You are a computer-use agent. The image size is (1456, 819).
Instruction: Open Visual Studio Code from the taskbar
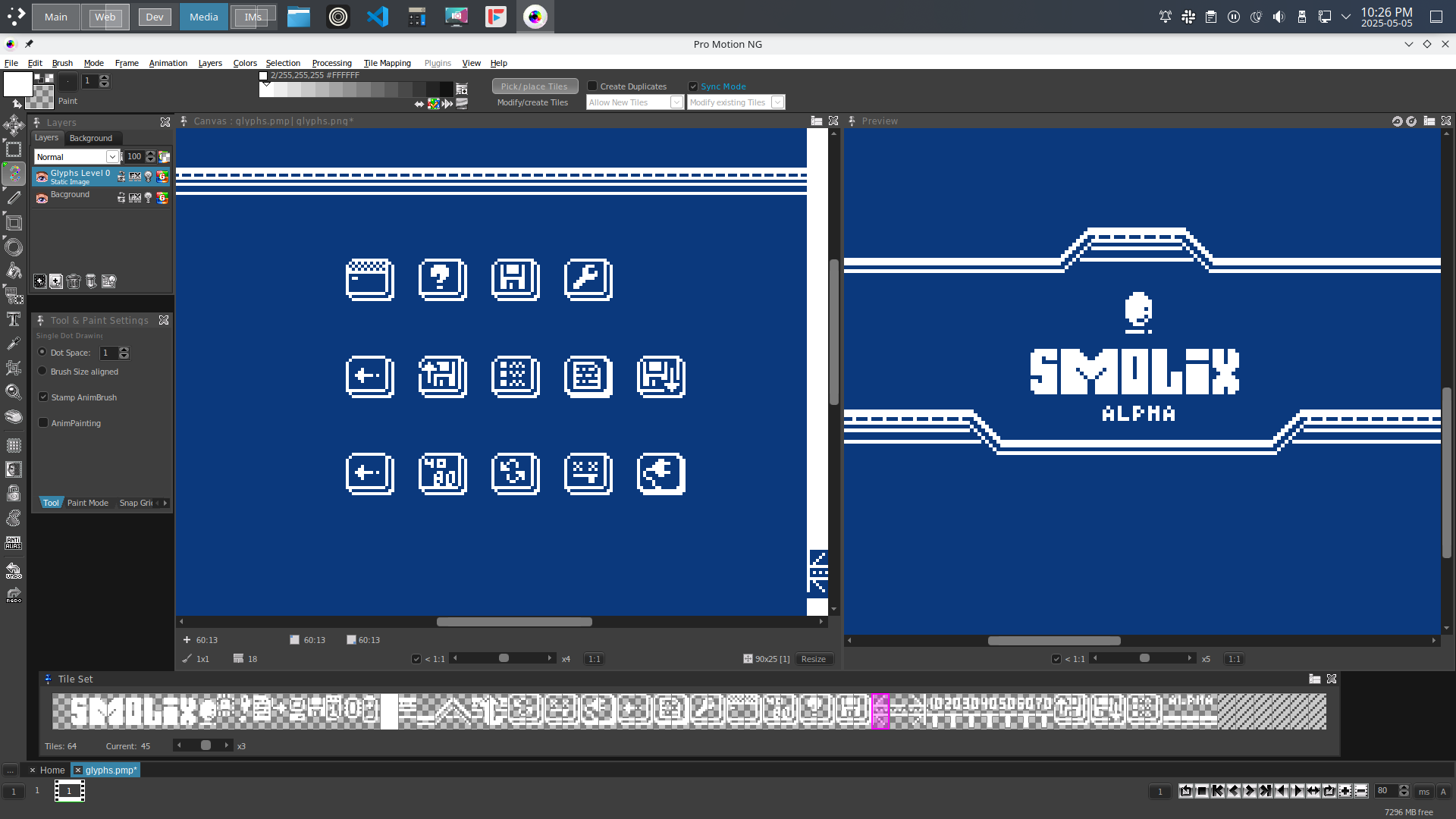[378, 17]
